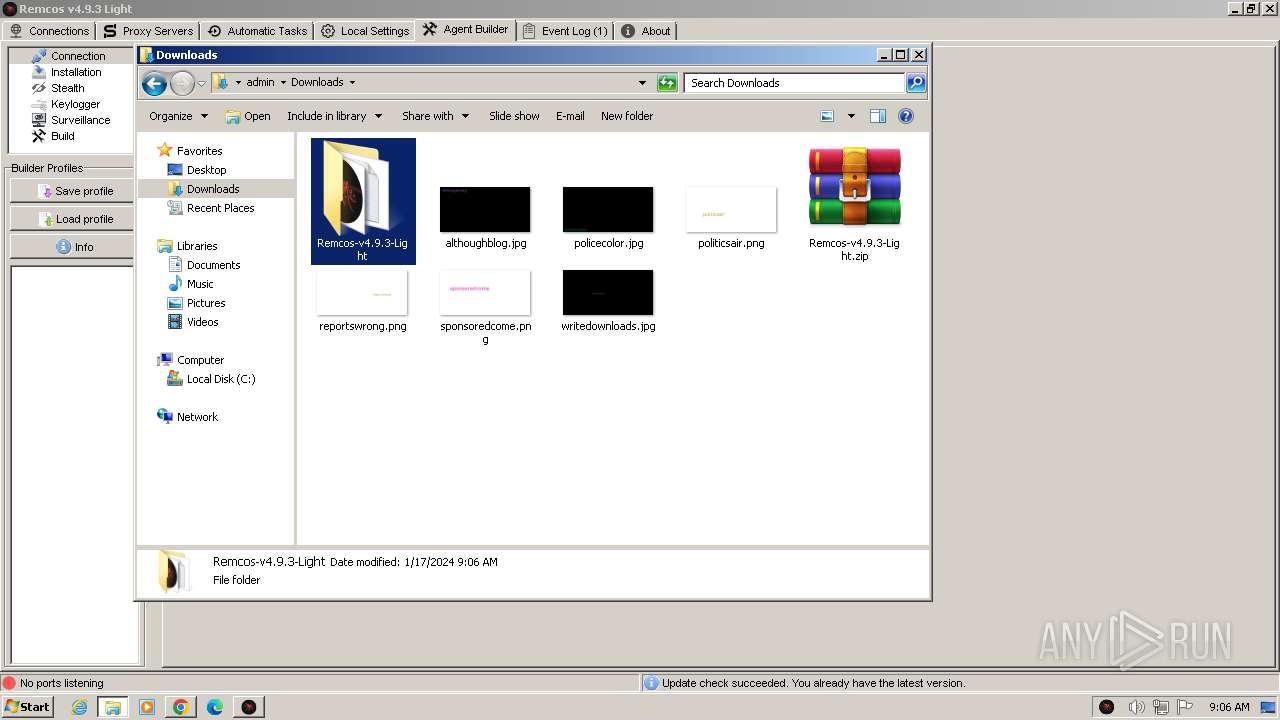Go to the Local Settings tab
The height and width of the screenshot is (720, 1280).
365,31
